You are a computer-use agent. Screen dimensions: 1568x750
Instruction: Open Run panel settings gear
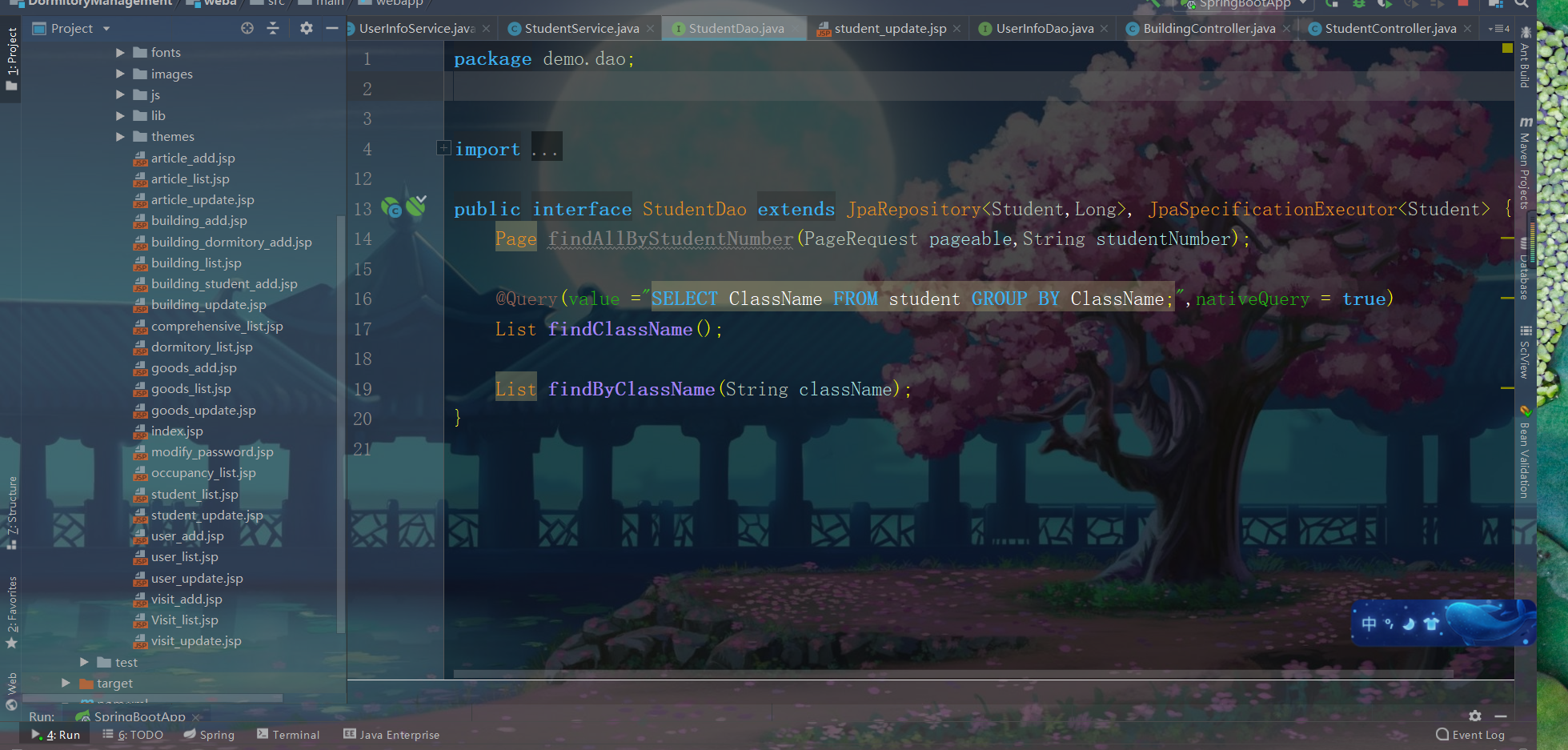pyautogui.click(x=1474, y=716)
